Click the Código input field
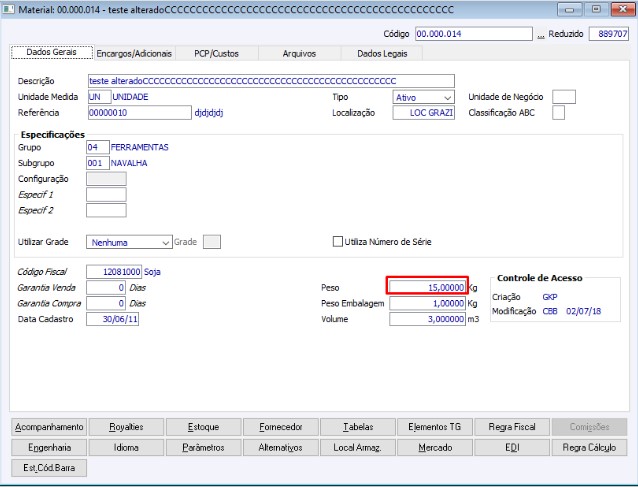This screenshot has width=638, height=487. tap(474, 34)
